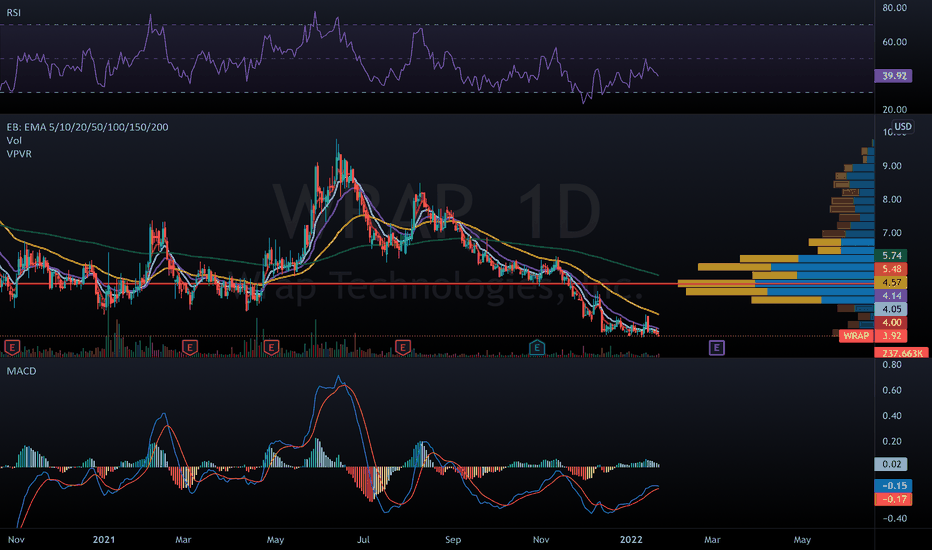This screenshot has height=550, width=932.
Task: Click the 3.92 last price label
Action: (x=891, y=336)
